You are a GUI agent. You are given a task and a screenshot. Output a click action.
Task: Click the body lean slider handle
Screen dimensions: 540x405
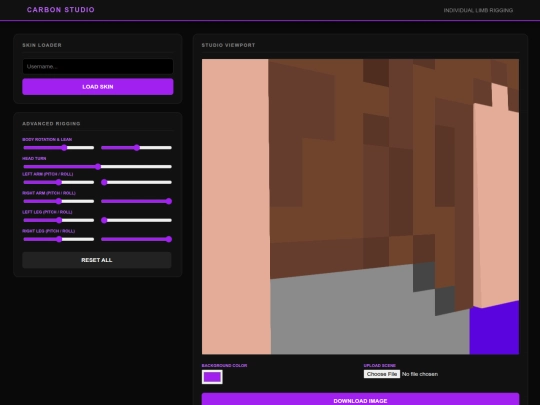[137, 148]
